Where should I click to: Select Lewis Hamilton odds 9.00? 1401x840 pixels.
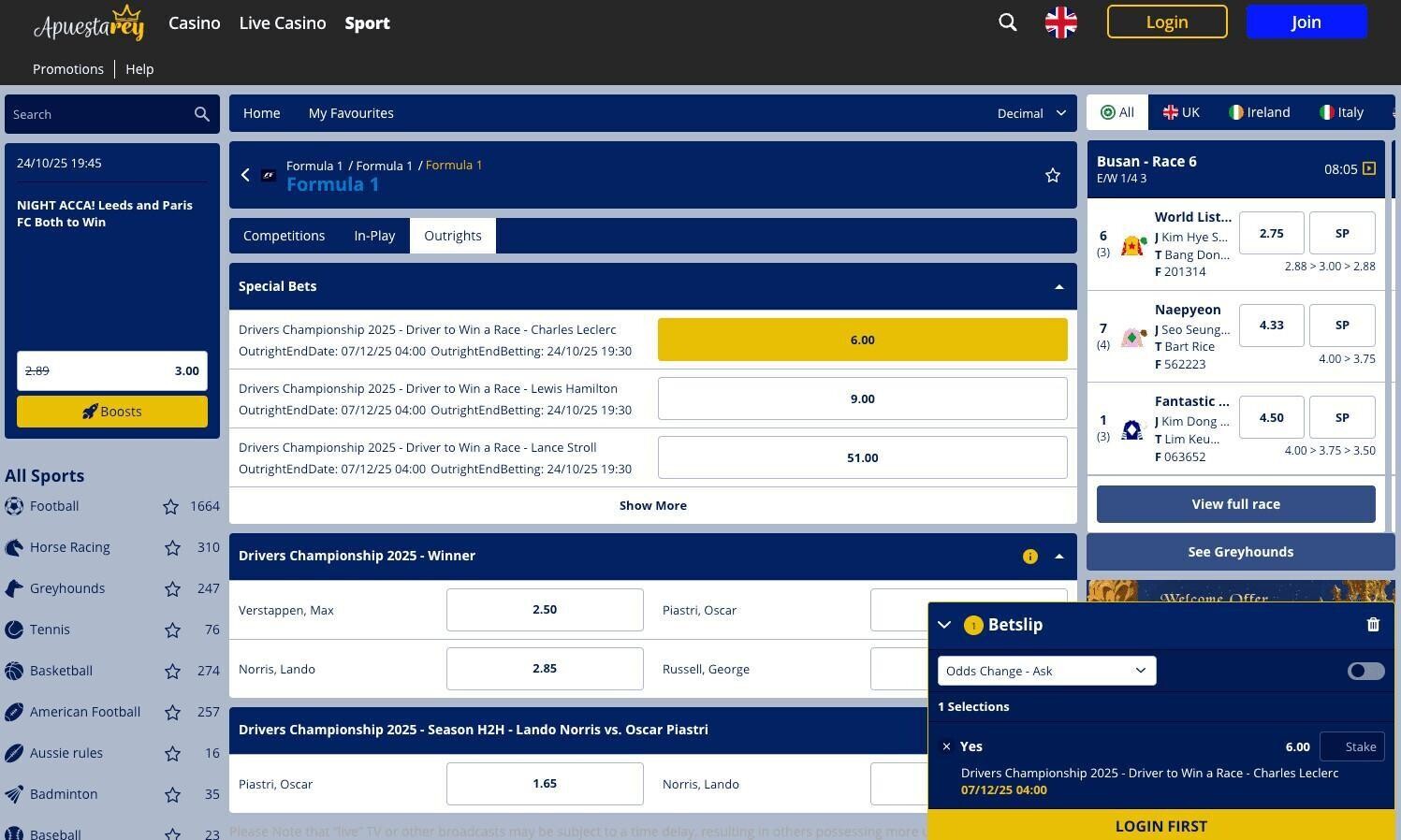(x=862, y=398)
